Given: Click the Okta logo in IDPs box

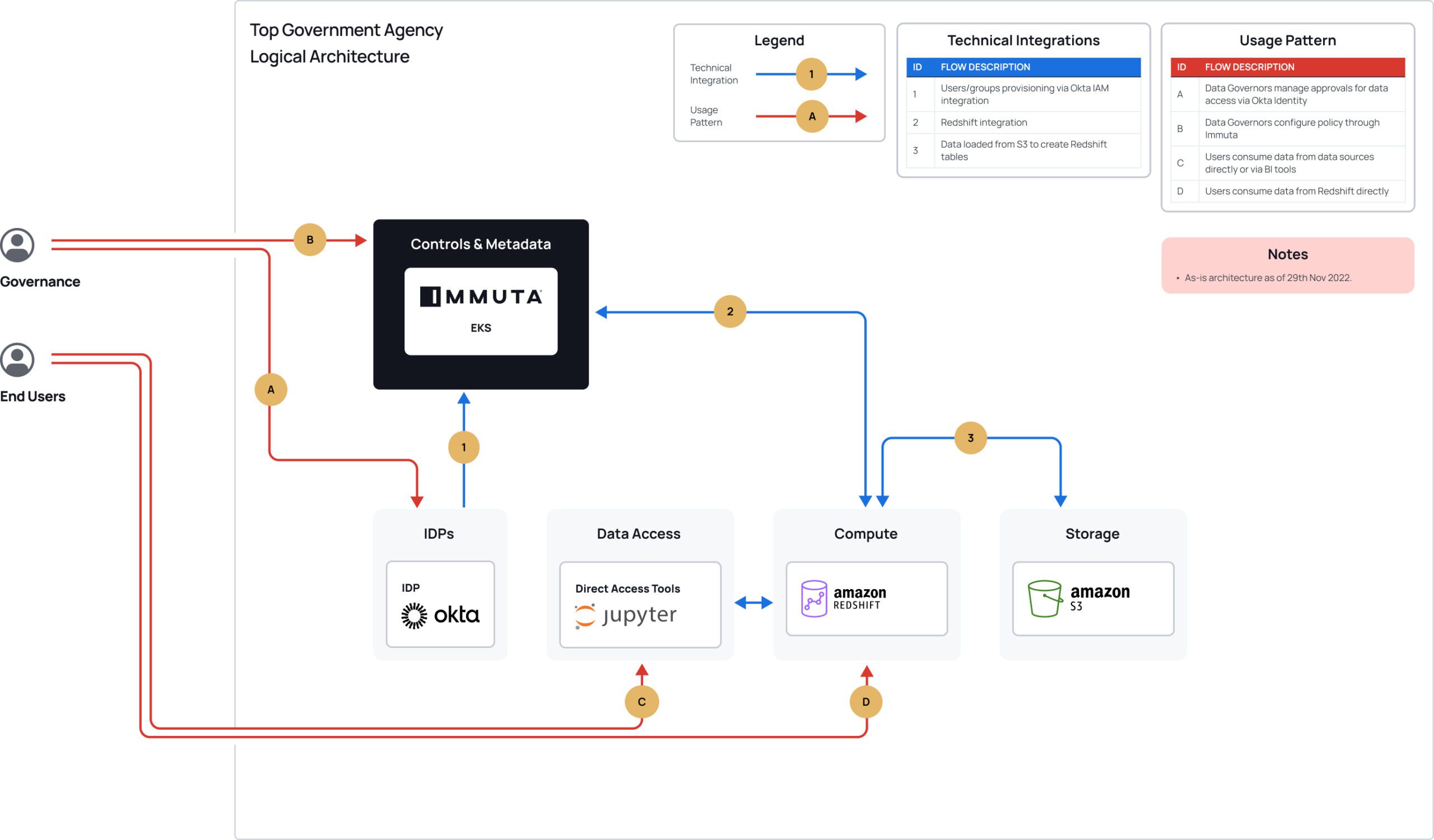Looking at the screenshot, I should click(x=440, y=615).
